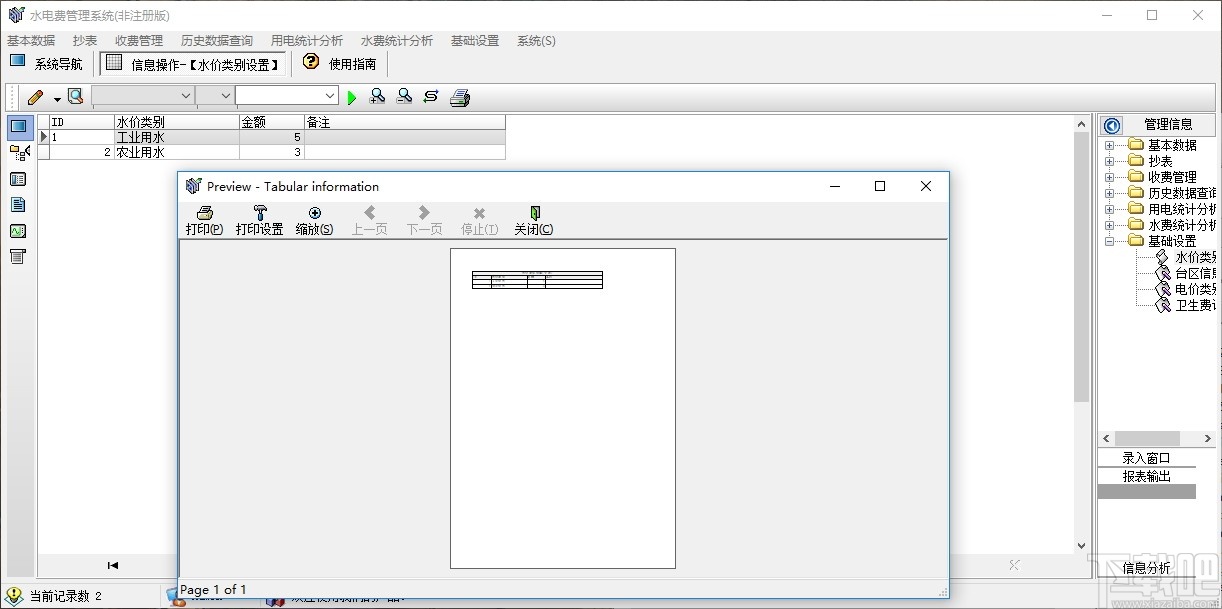Select 台区信息 item in the tree
The height and width of the screenshot is (609, 1222).
point(1195,274)
